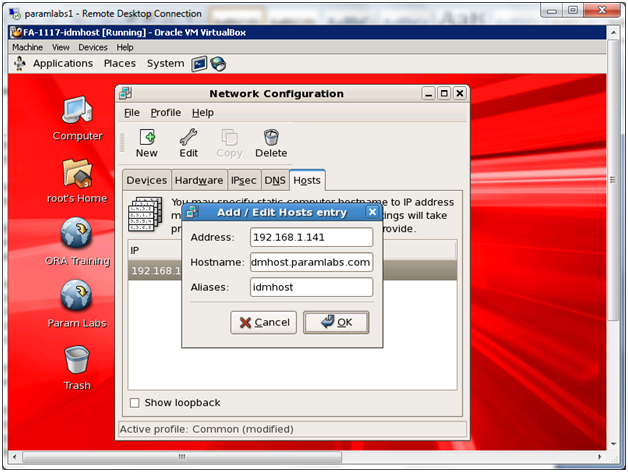Switch to the DNS tab
Viewport: 628px width, 472px height.
[x=275, y=180]
